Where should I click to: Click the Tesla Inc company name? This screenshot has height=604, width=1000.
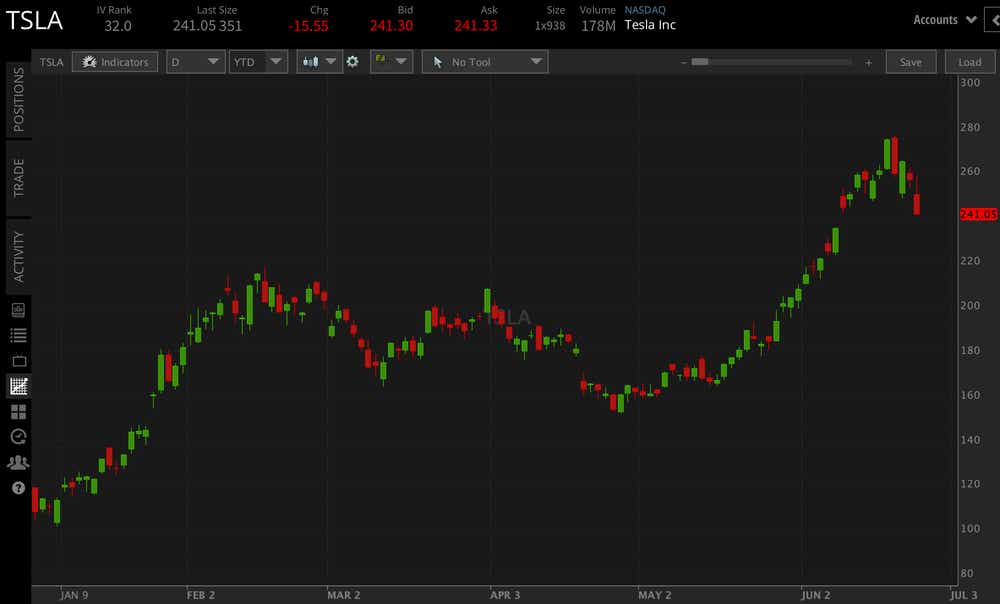click(650, 25)
